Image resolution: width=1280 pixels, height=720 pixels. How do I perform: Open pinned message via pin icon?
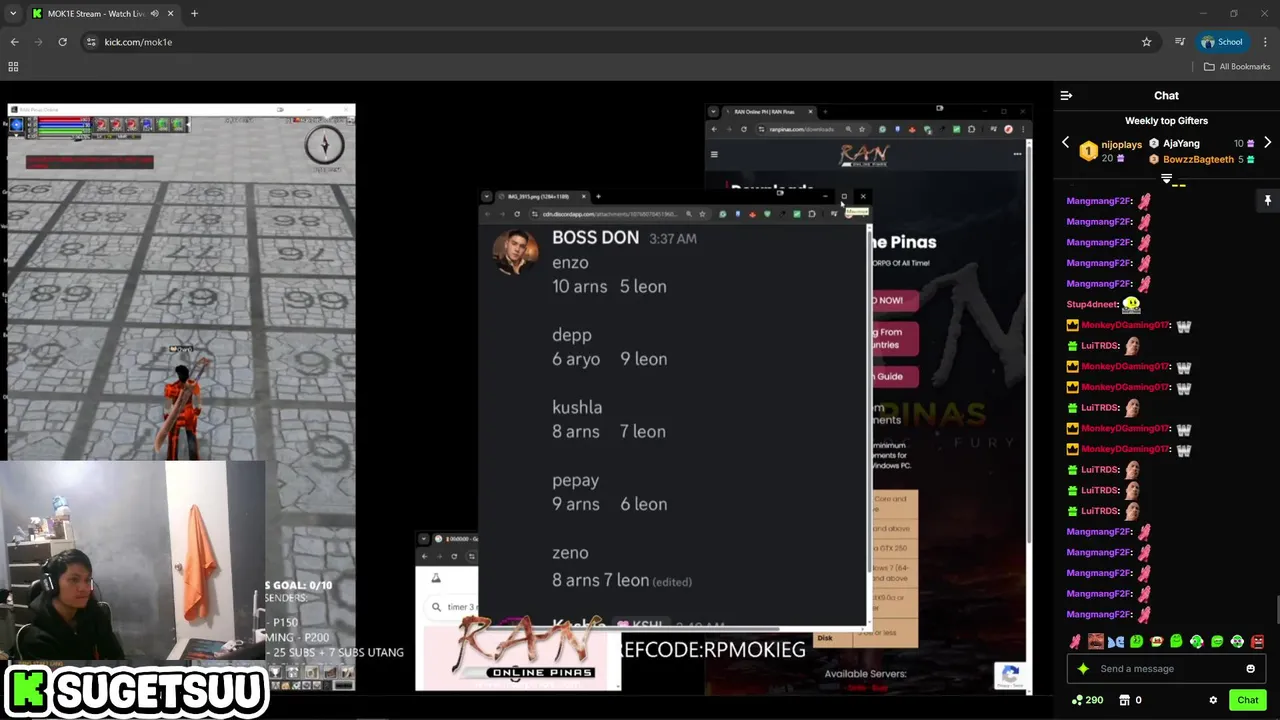(x=1267, y=200)
